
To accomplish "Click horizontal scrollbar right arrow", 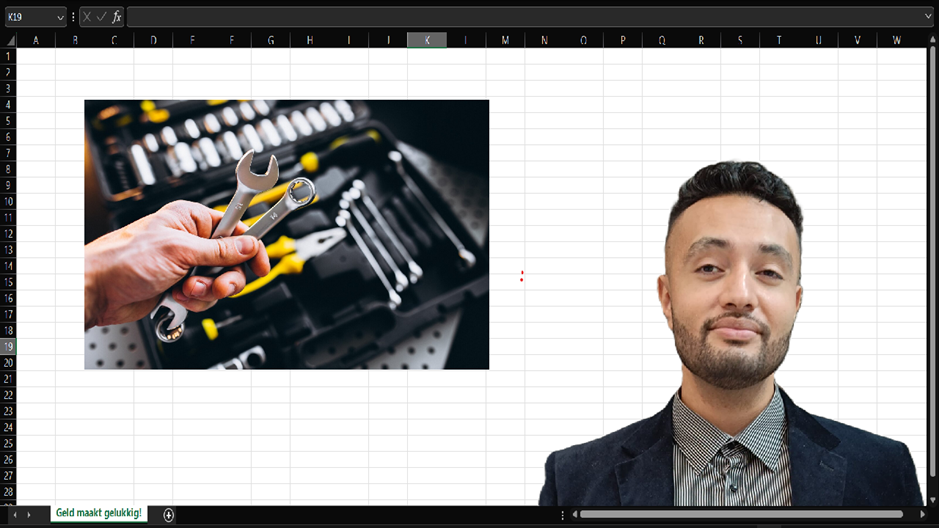I will click(922, 514).
